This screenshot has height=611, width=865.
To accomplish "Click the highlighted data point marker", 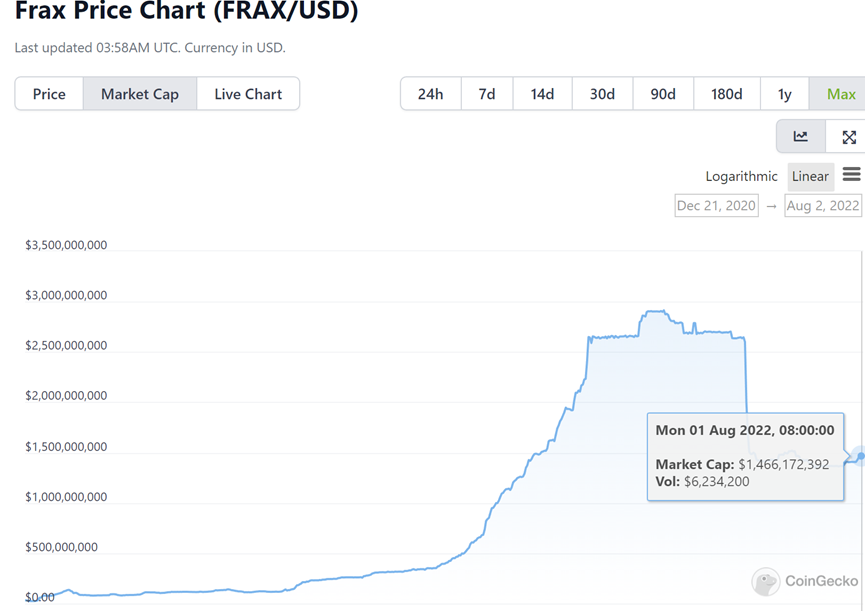I will click(861, 456).
